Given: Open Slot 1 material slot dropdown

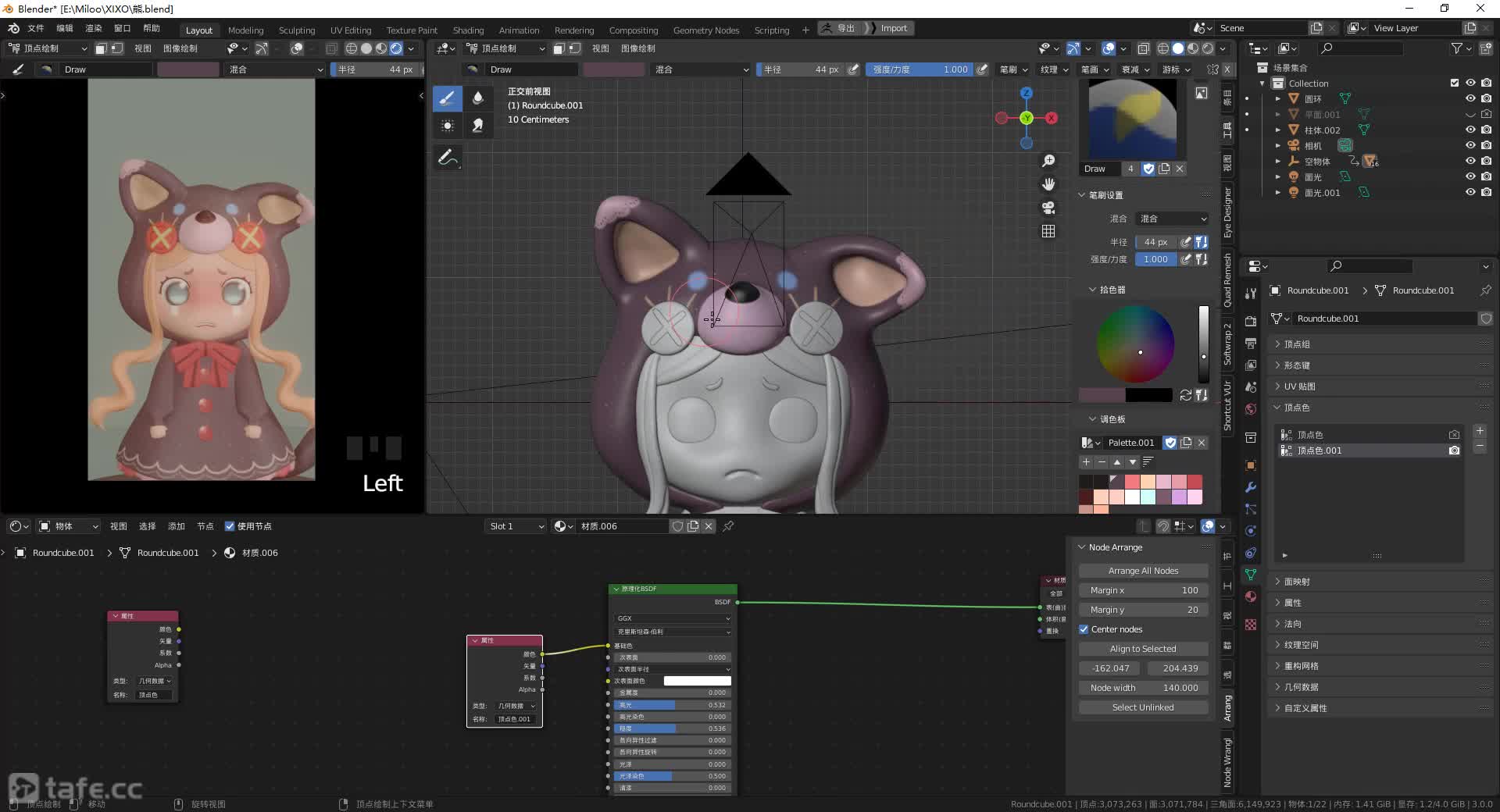Looking at the screenshot, I should click(516, 526).
